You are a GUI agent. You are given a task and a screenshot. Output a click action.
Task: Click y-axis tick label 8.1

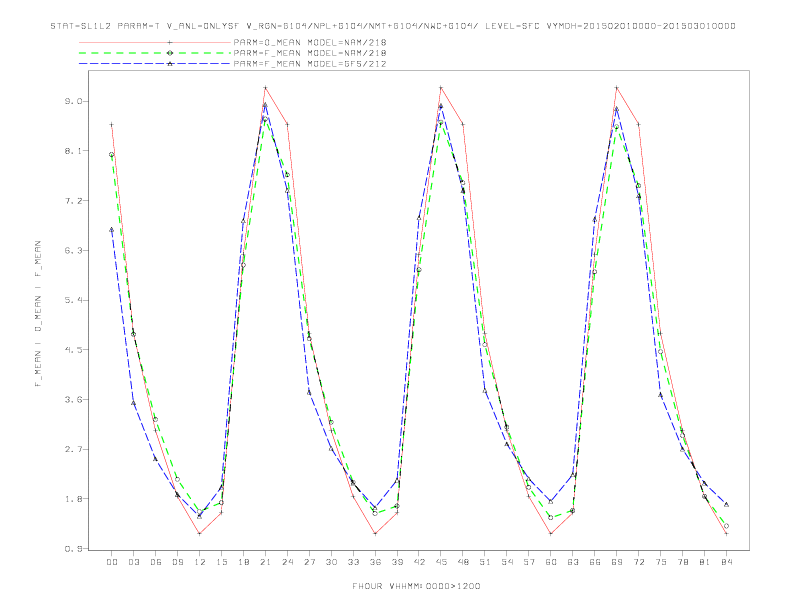[73, 151]
